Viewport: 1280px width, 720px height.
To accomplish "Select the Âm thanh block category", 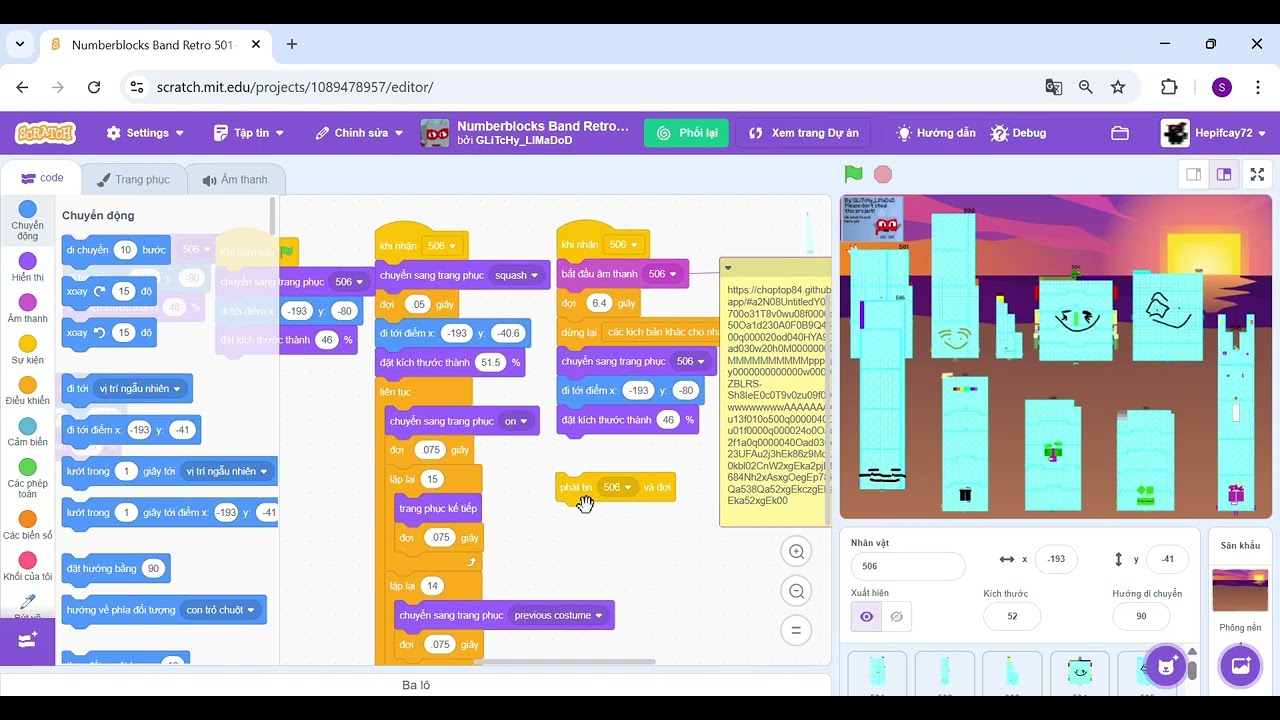I will 28,310.
